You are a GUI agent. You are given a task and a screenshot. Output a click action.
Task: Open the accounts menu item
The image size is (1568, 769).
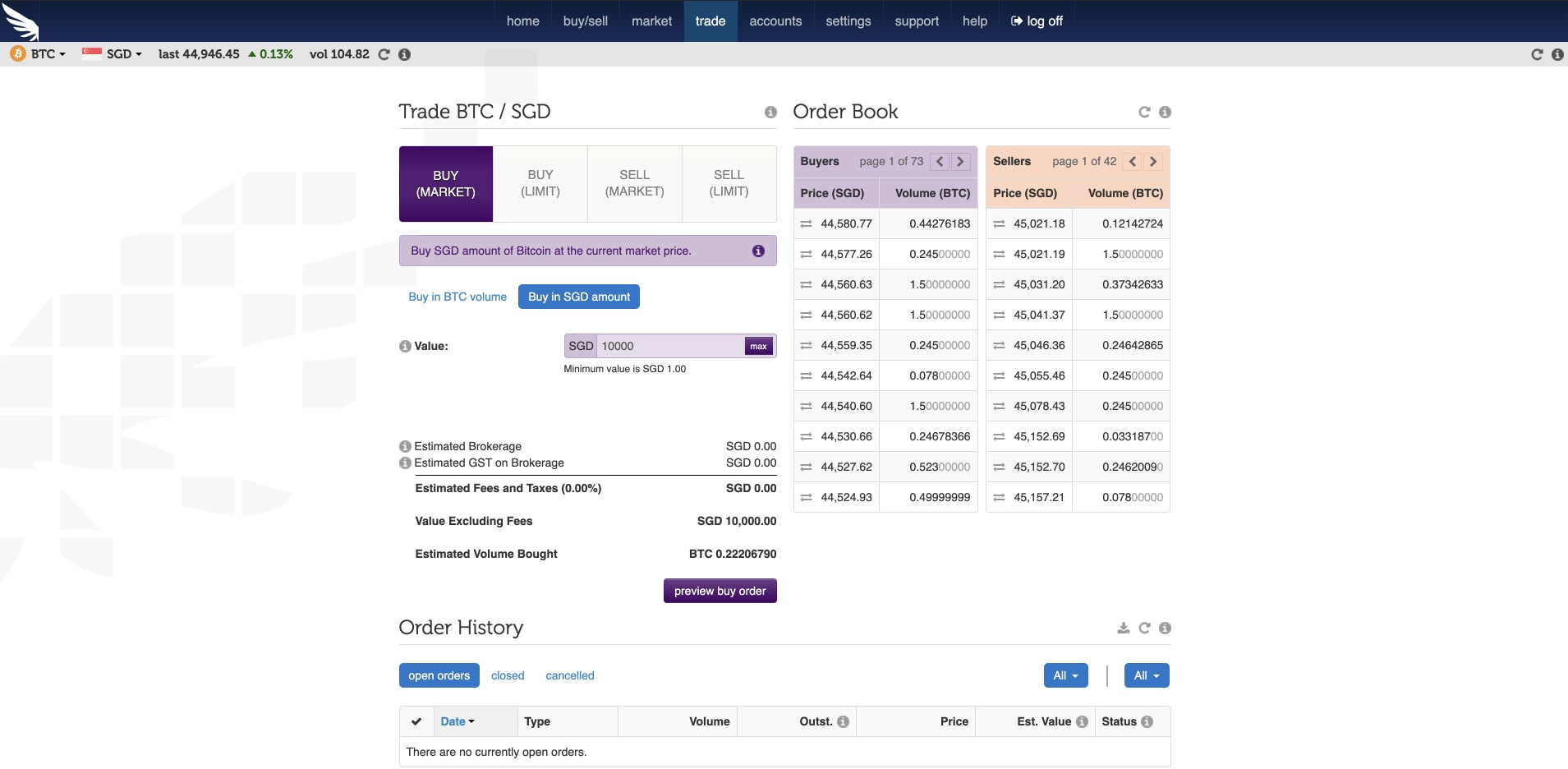tap(775, 21)
